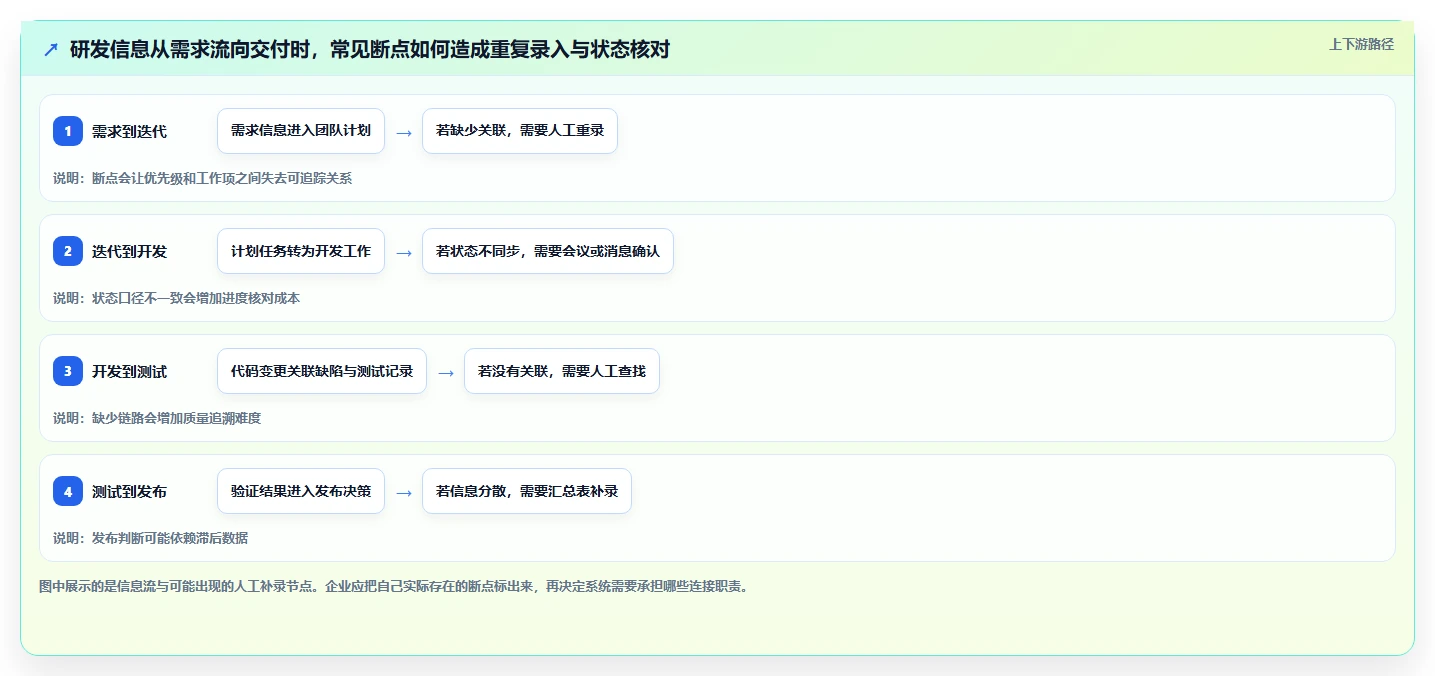Select step badge number 1

[68, 131]
